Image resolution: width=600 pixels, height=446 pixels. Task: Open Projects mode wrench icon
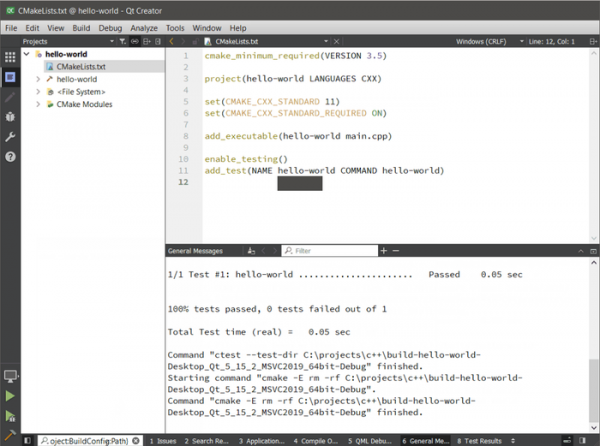coord(10,136)
